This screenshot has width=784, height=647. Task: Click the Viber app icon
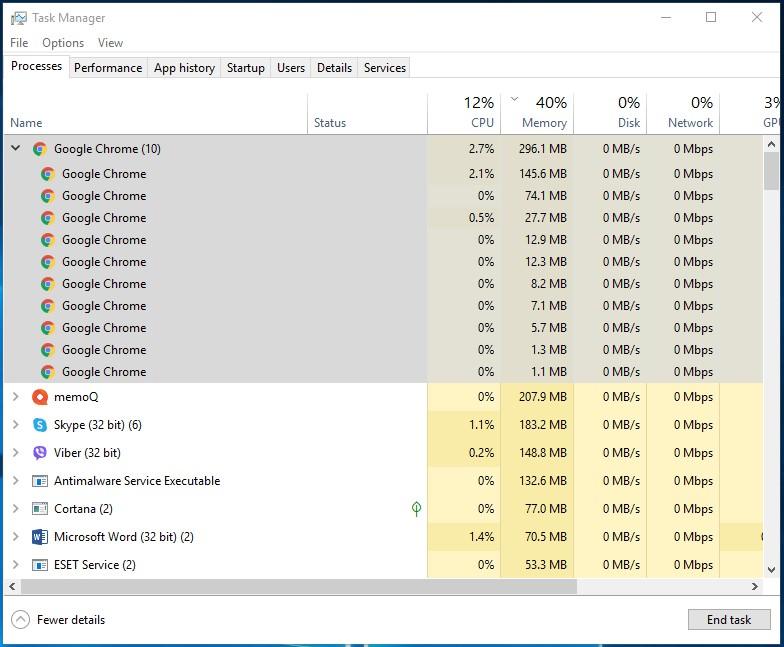pyautogui.click(x=40, y=453)
